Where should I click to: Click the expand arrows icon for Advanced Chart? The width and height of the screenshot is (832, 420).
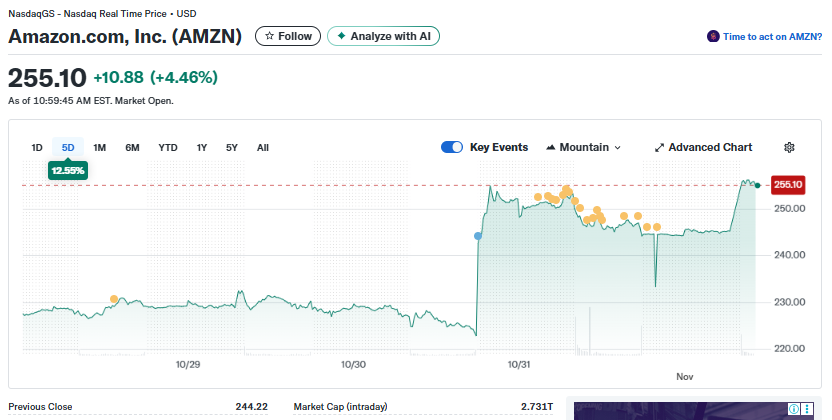[659, 147]
